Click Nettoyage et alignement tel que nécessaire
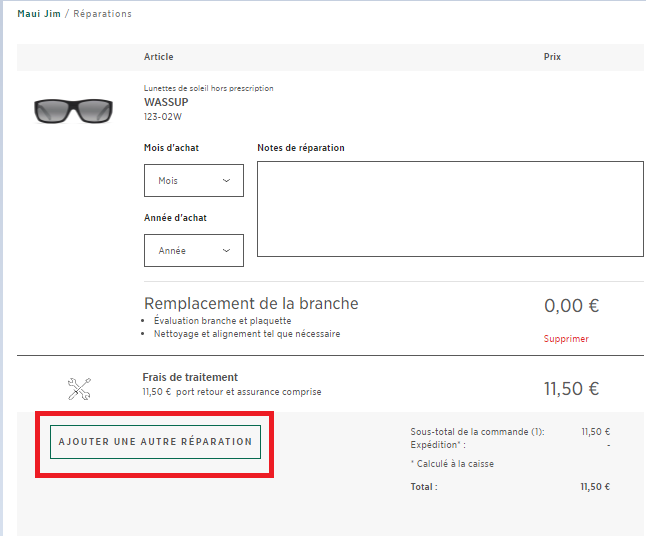646x536 pixels. [x=247, y=334]
